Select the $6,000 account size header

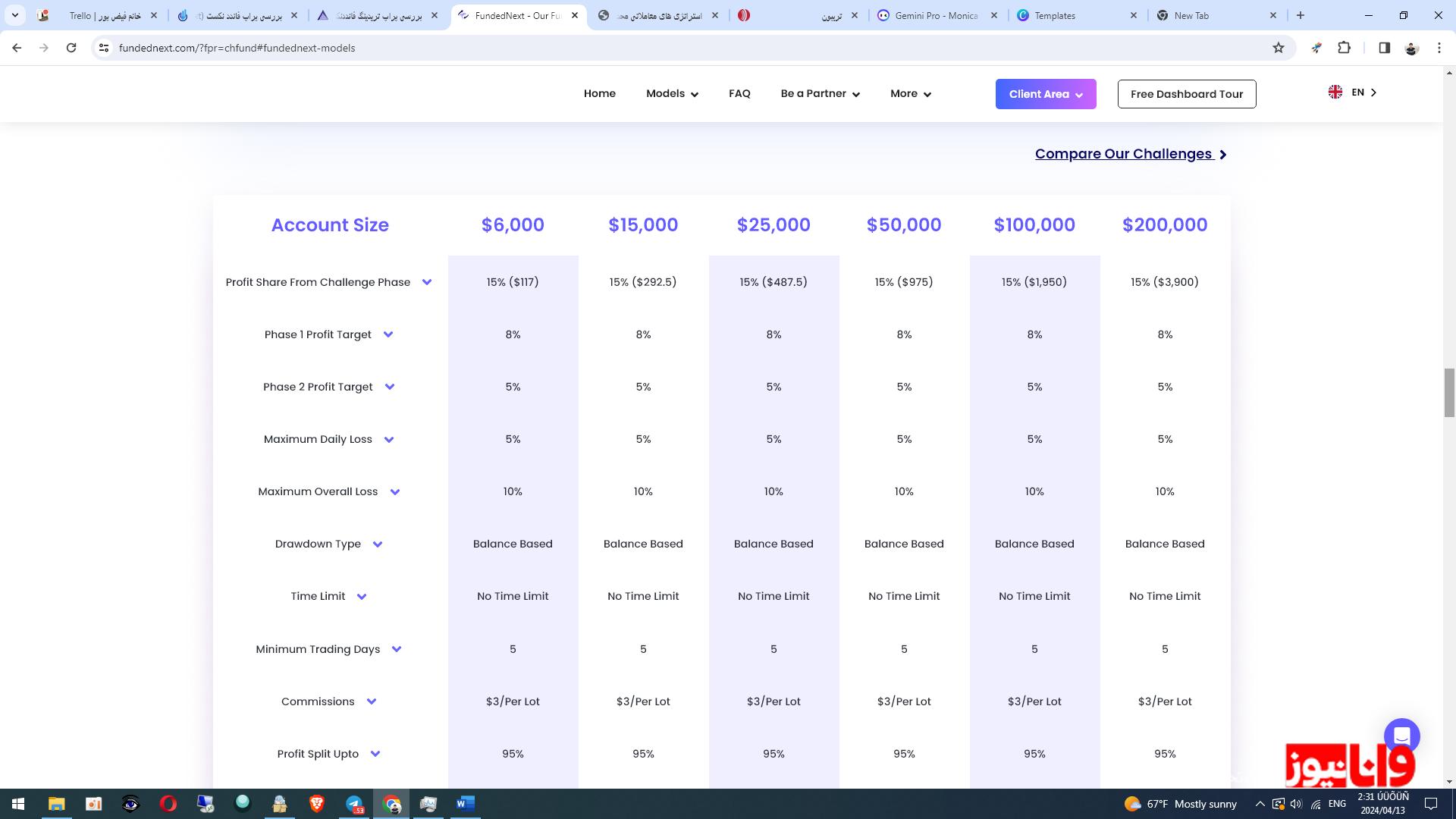point(513,225)
